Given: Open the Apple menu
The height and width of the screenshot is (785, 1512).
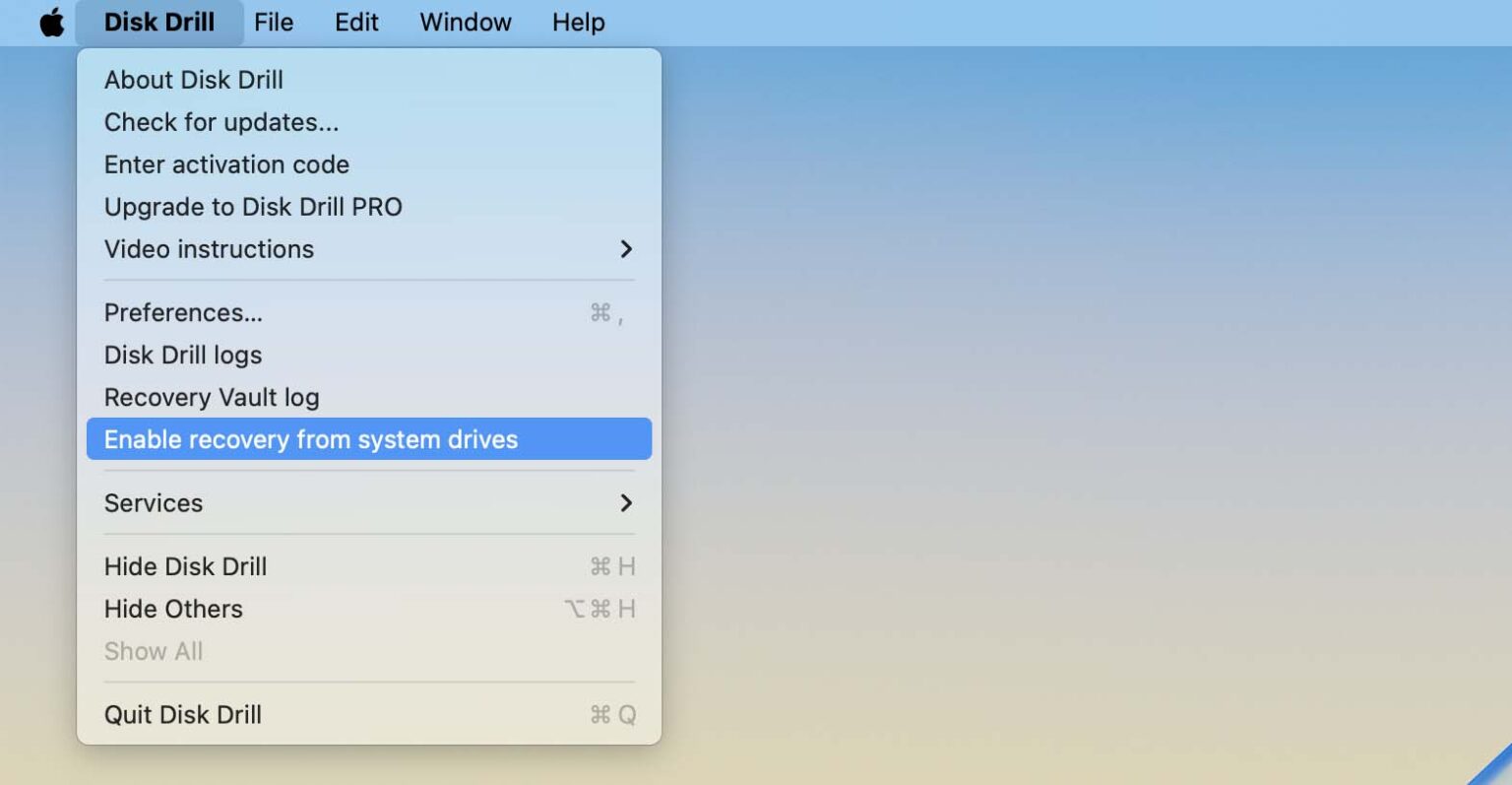Looking at the screenshot, I should (51, 22).
